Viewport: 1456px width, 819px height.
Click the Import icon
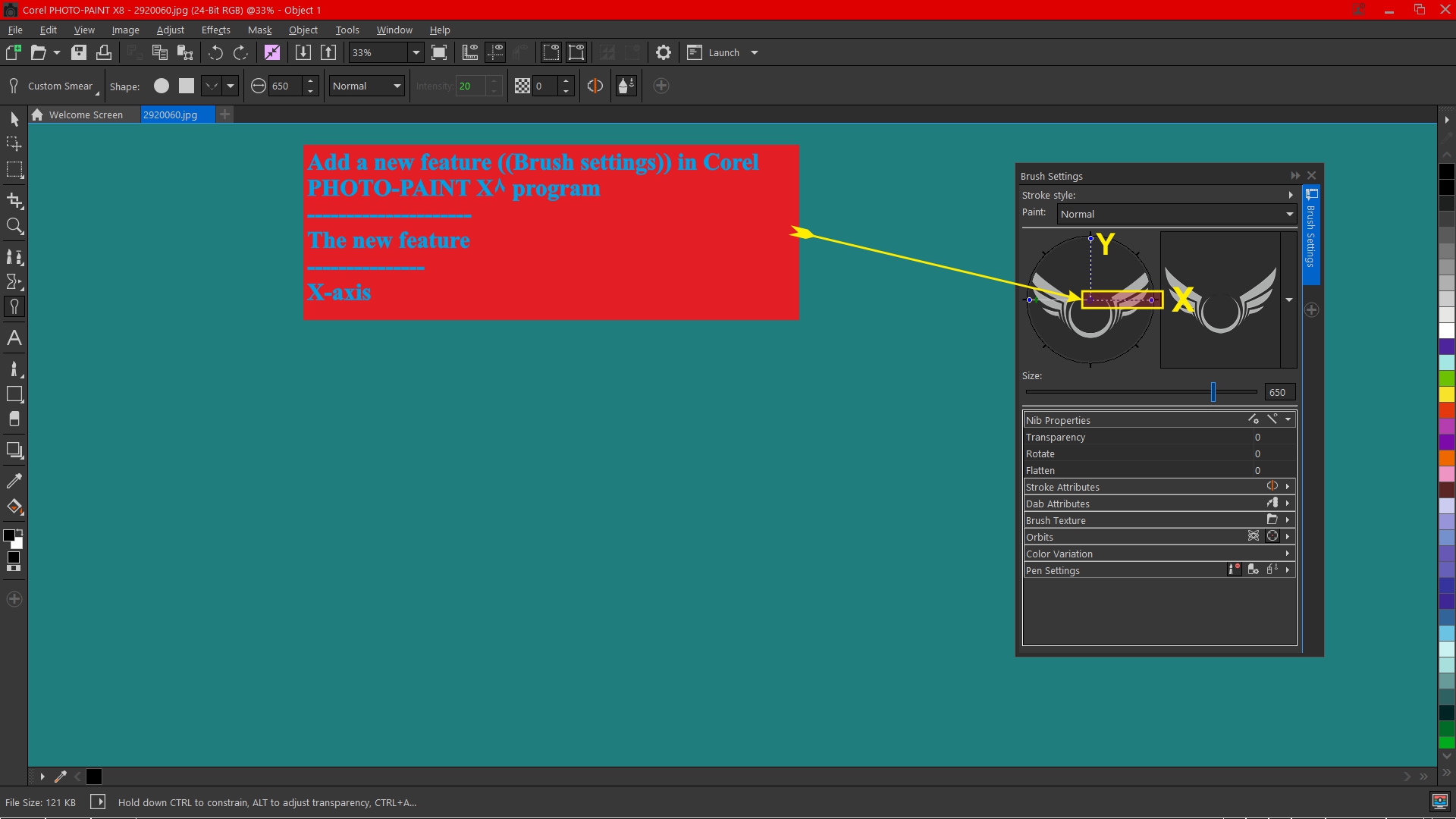pos(303,52)
